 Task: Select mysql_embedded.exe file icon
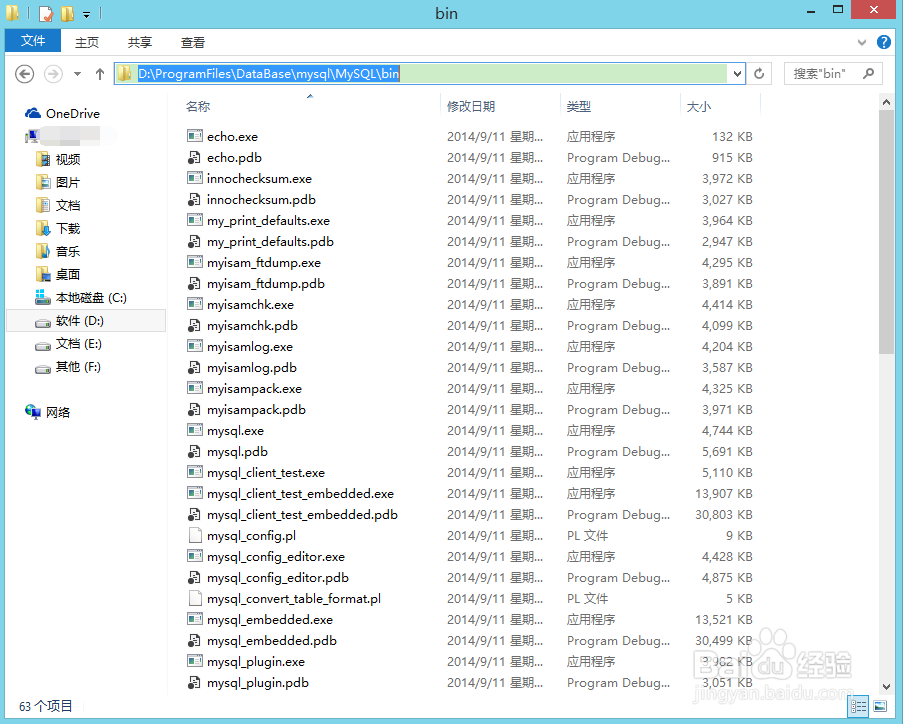coord(195,620)
